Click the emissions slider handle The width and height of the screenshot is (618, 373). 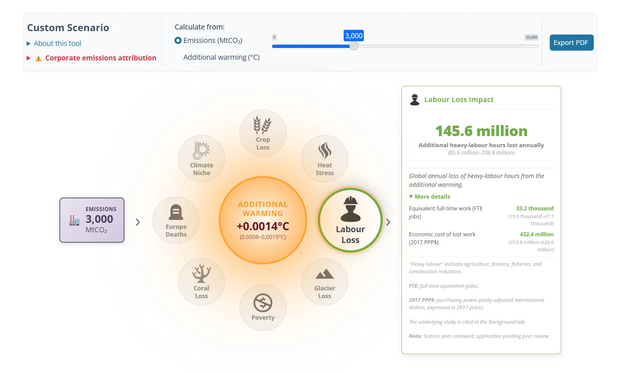[354, 46]
